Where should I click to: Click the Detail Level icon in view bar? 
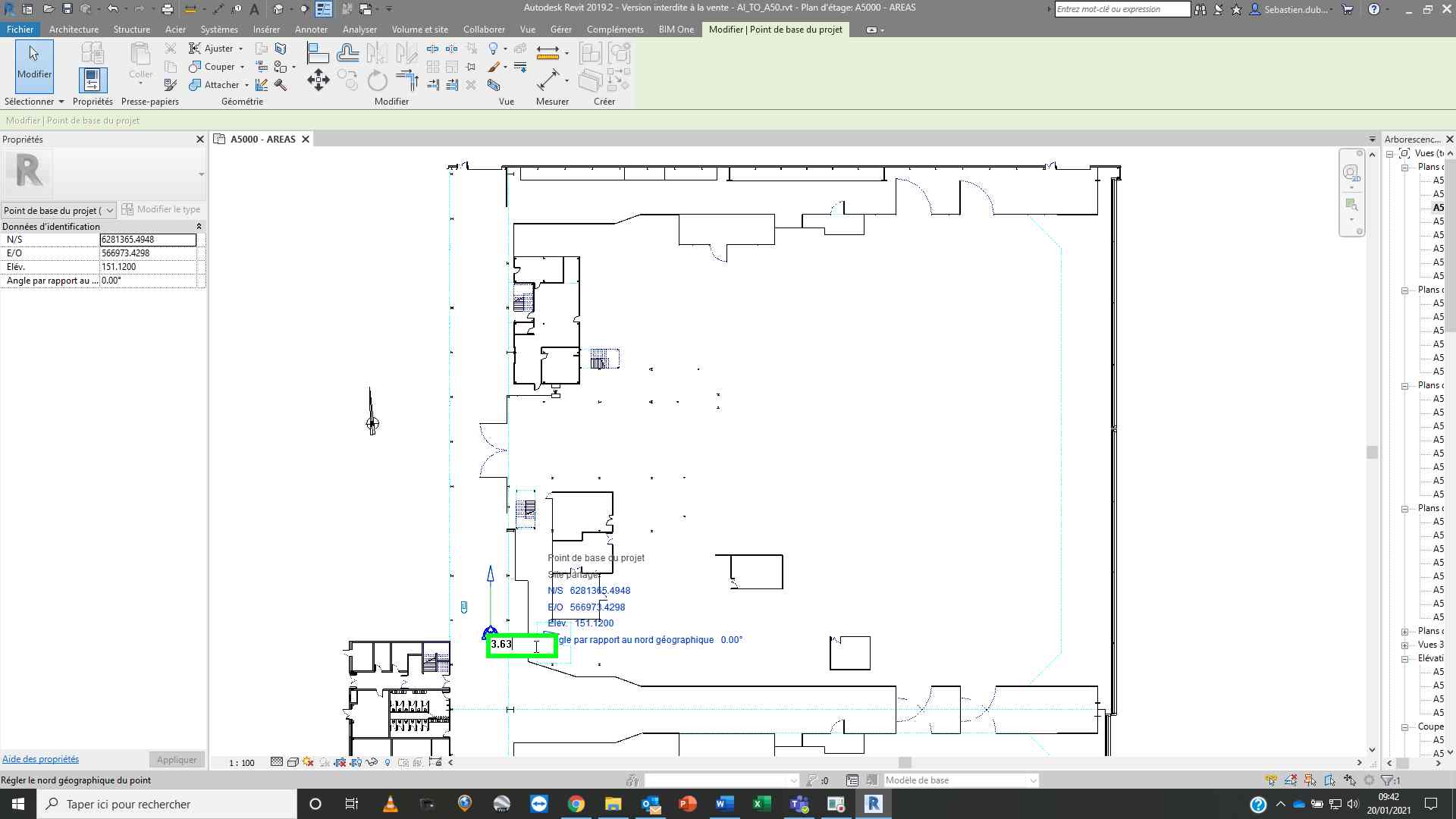[277, 762]
